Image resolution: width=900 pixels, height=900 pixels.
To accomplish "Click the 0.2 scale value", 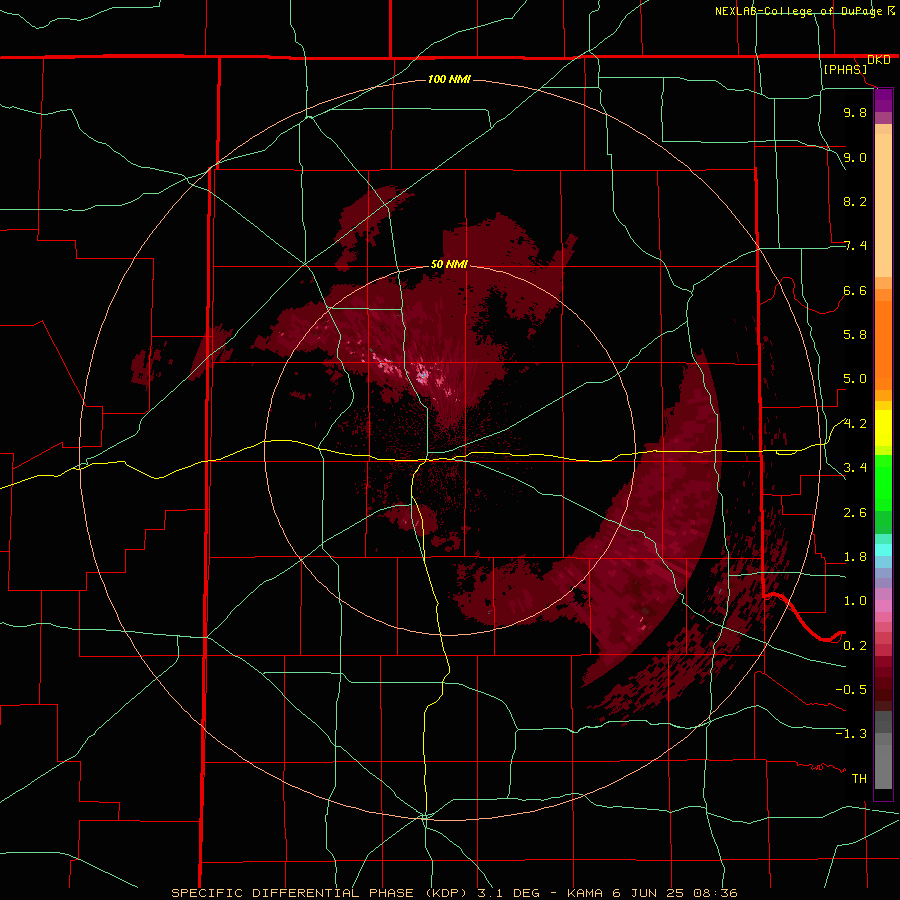I will point(855,646).
